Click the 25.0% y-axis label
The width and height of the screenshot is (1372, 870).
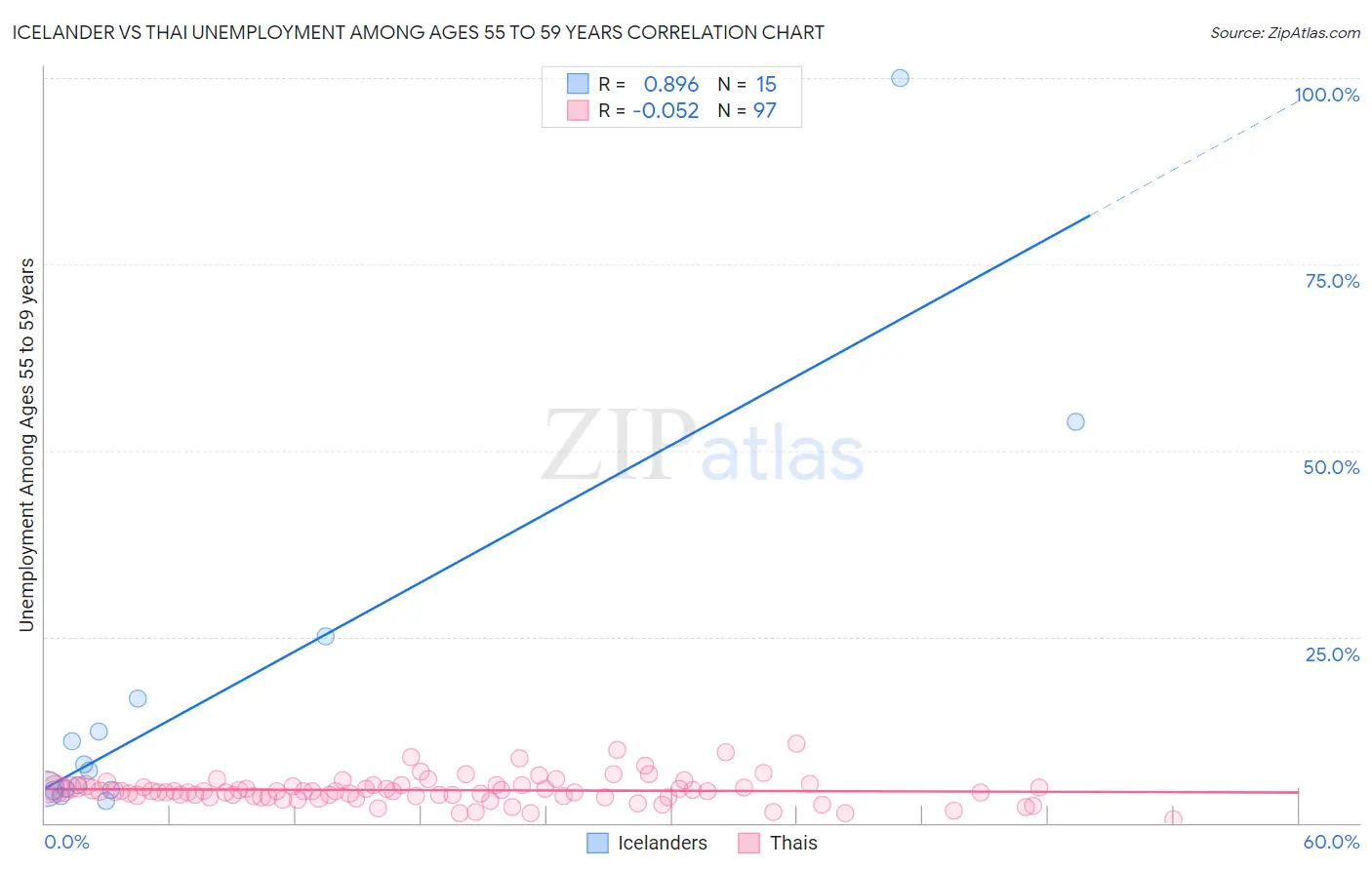click(x=1332, y=654)
